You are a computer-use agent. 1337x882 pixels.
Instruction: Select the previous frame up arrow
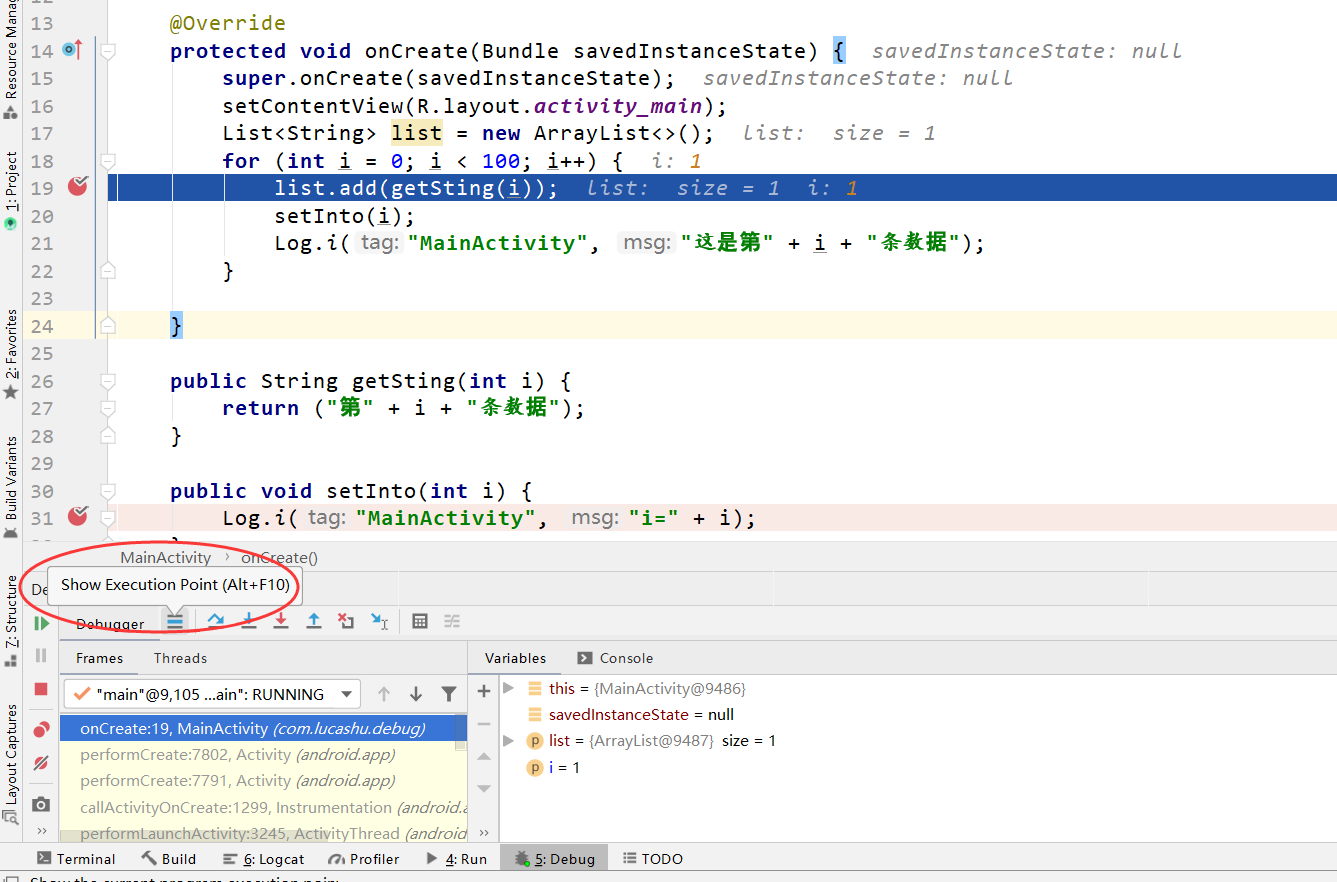[383, 694]
